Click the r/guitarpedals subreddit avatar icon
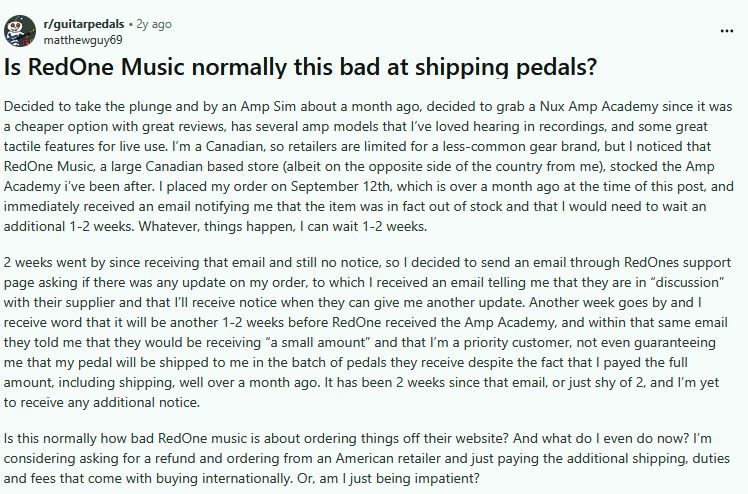The width and height of the screenshot is (748, 494). point(21,31)
